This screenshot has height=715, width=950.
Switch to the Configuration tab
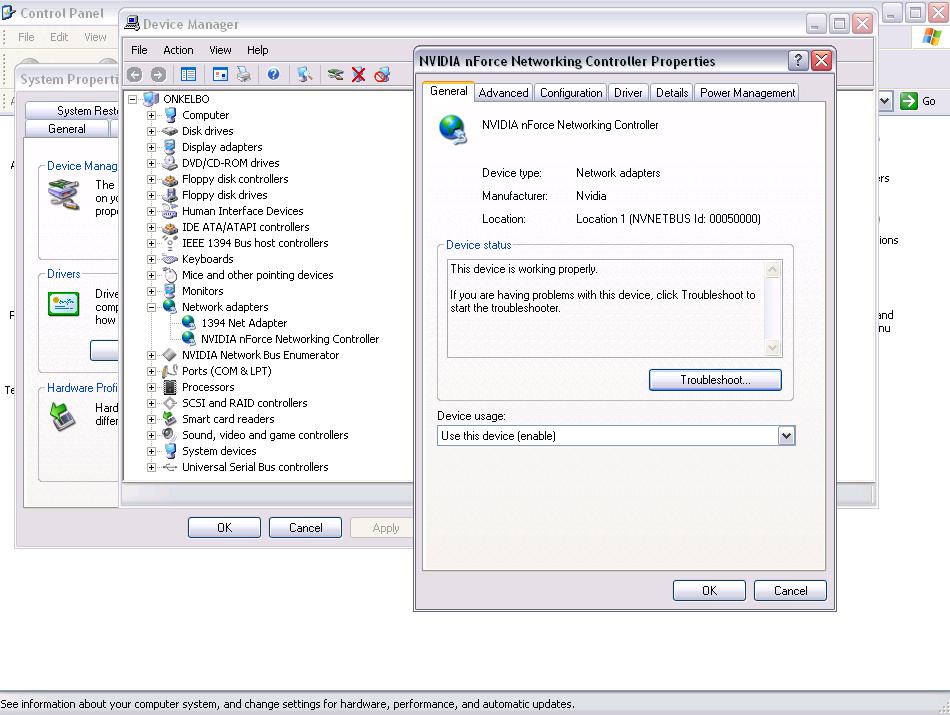coord(571,93)
